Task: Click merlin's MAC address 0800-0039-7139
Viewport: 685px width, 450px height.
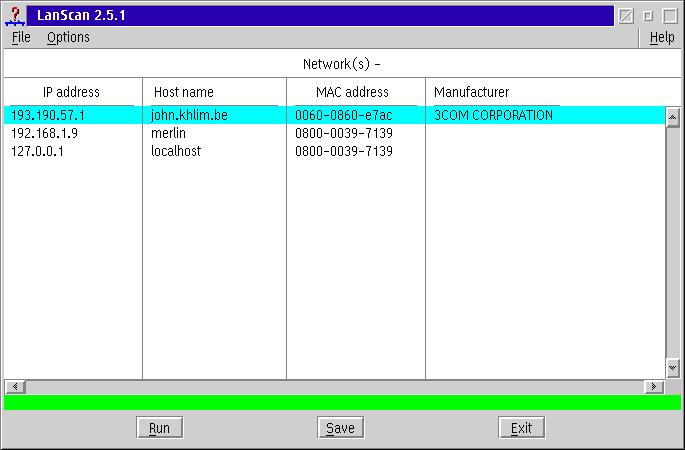Action: click(x=344, y=133)
